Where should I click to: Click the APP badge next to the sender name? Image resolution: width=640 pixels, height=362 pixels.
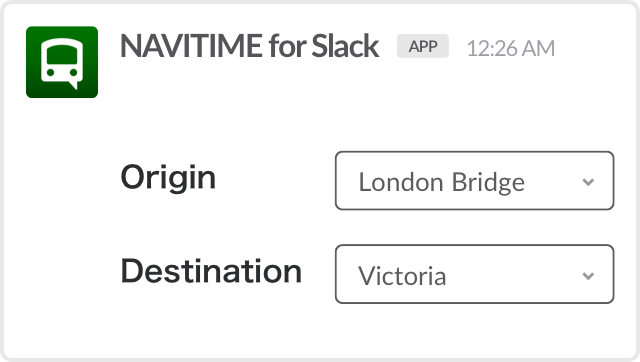pos(423,46)
